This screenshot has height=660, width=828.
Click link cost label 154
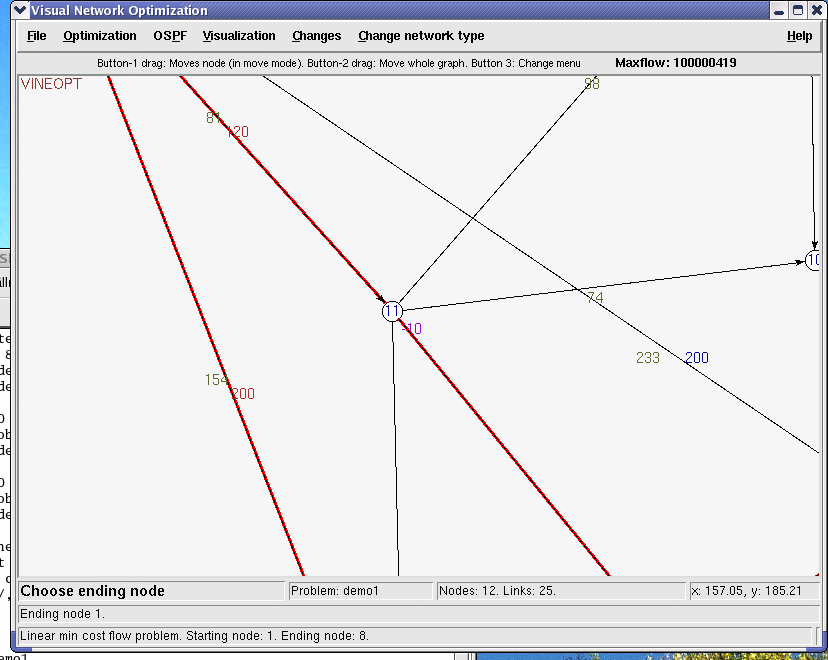(216, 380)
